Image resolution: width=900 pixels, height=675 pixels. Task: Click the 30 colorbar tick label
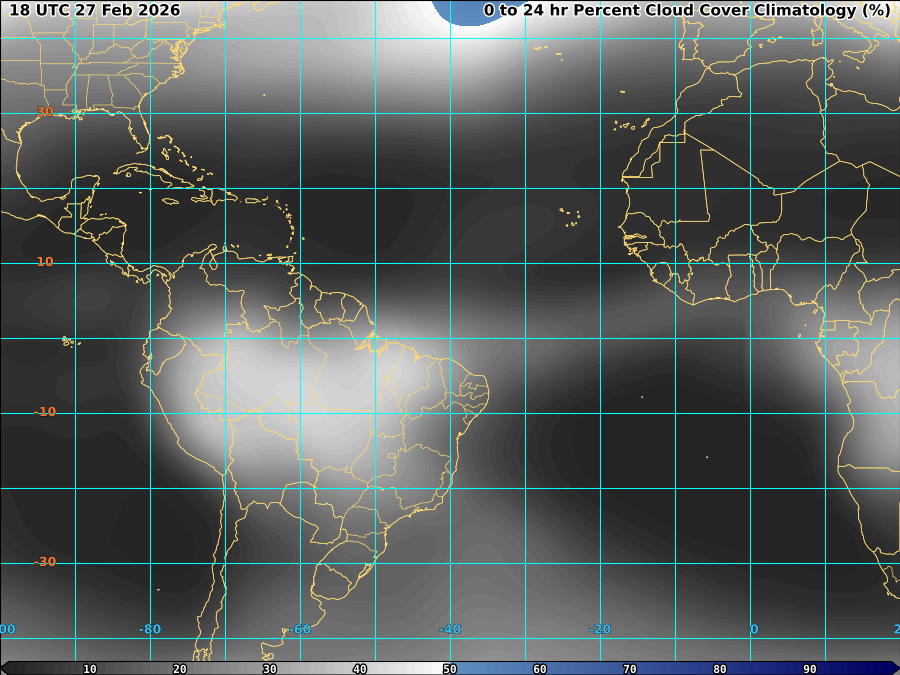coord(270,669)
